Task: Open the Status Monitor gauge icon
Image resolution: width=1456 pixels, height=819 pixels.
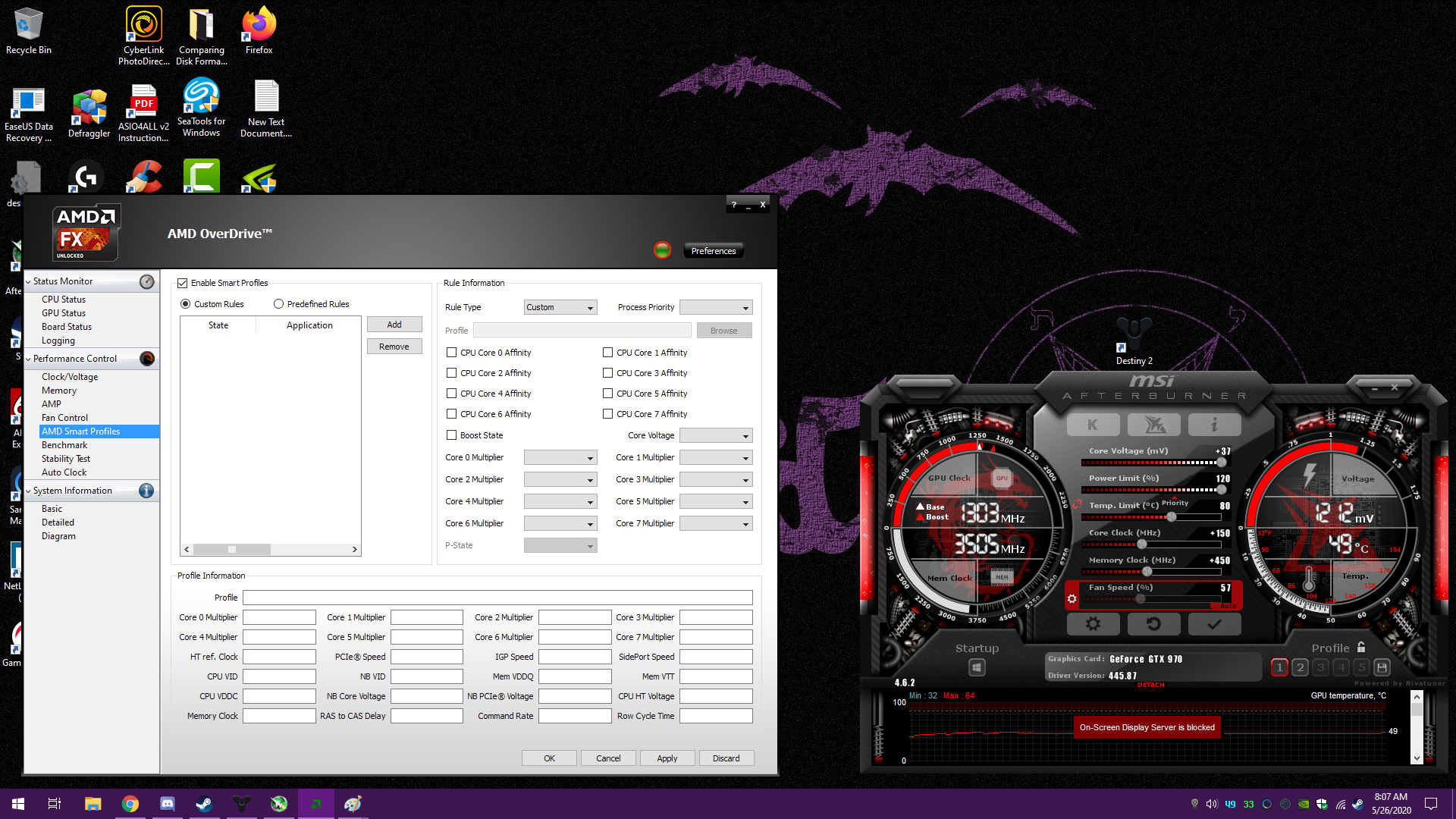Action: click(x=147, y=281)
